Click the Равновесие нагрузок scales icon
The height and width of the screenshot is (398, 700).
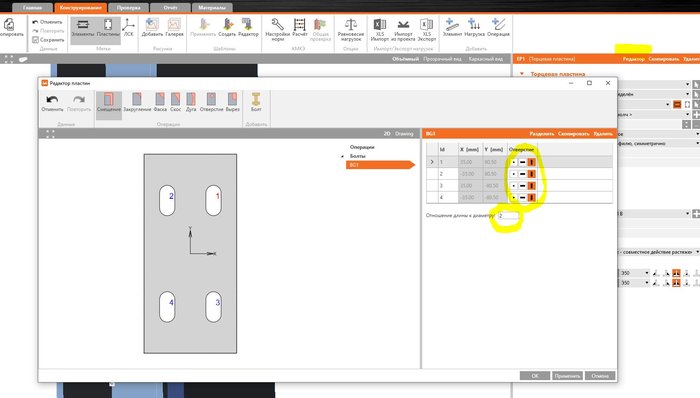(x=350, y=29)
